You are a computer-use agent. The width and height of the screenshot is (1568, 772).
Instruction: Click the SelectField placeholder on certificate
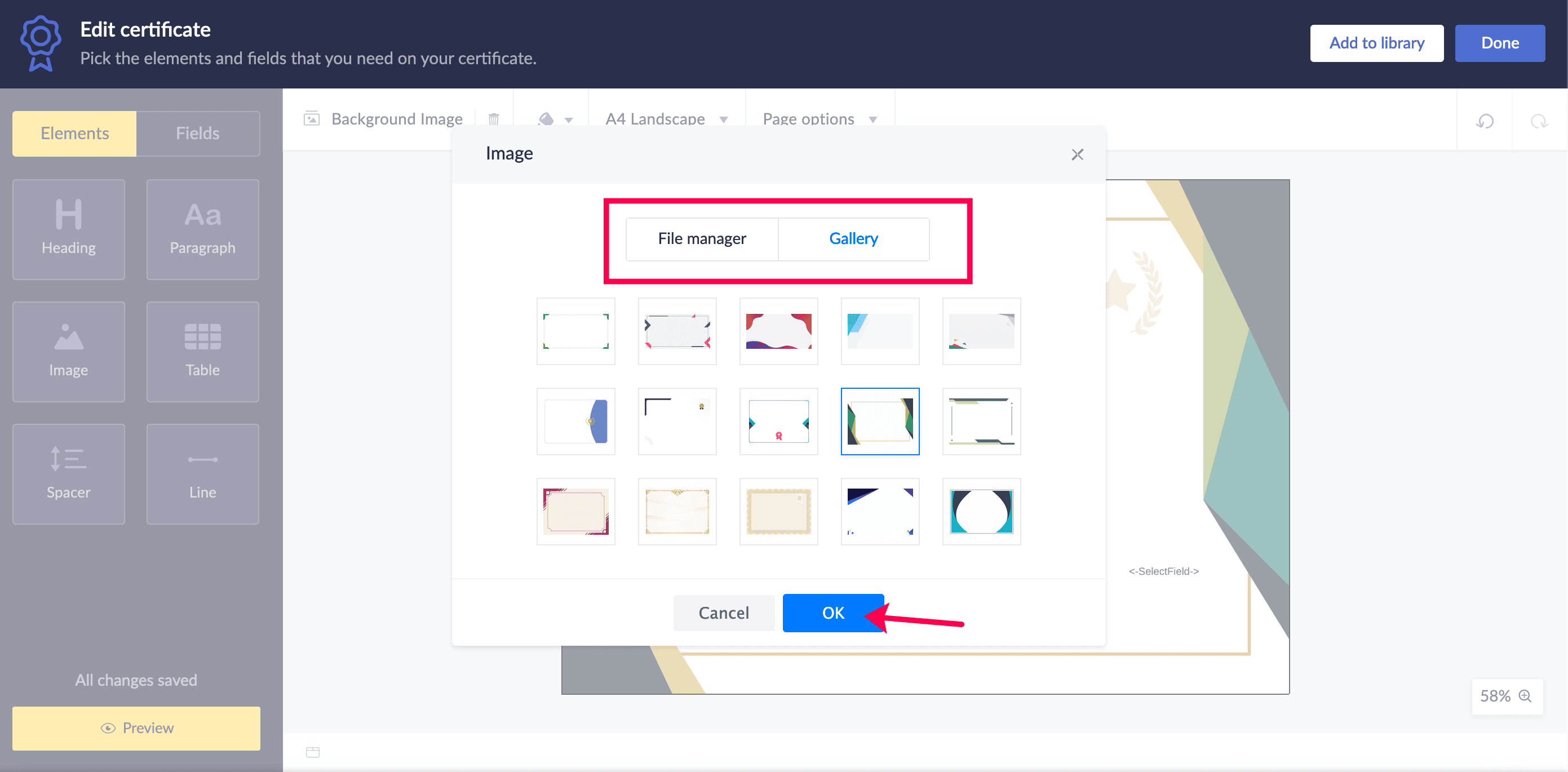coord(1164,571)
